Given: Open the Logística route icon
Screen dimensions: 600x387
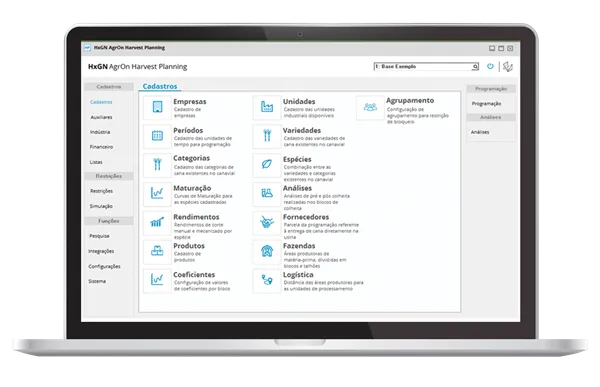Looking at the screenshot, I should [267, 280].
